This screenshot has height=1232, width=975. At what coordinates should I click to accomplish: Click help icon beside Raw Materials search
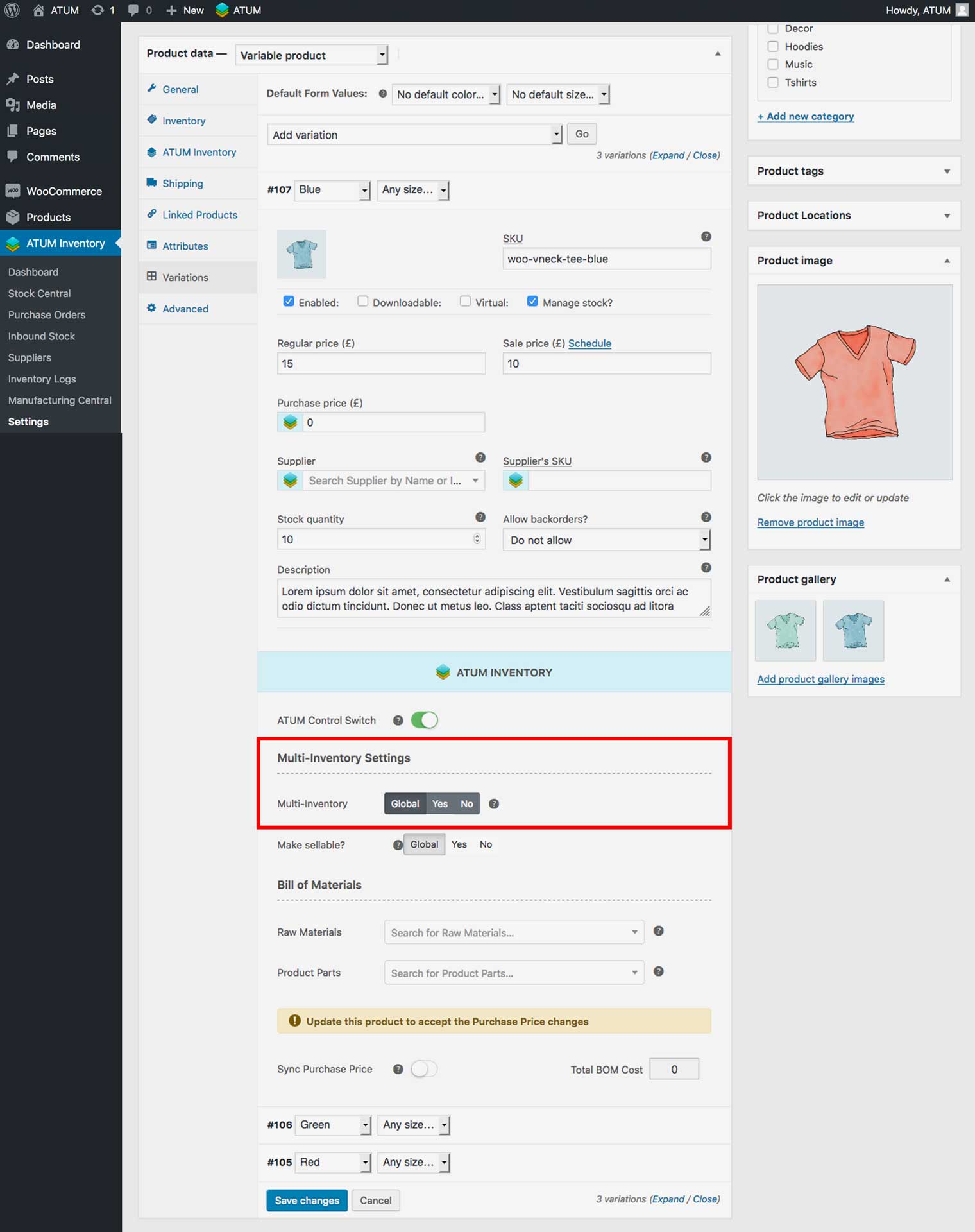click(x=658, y=931)
